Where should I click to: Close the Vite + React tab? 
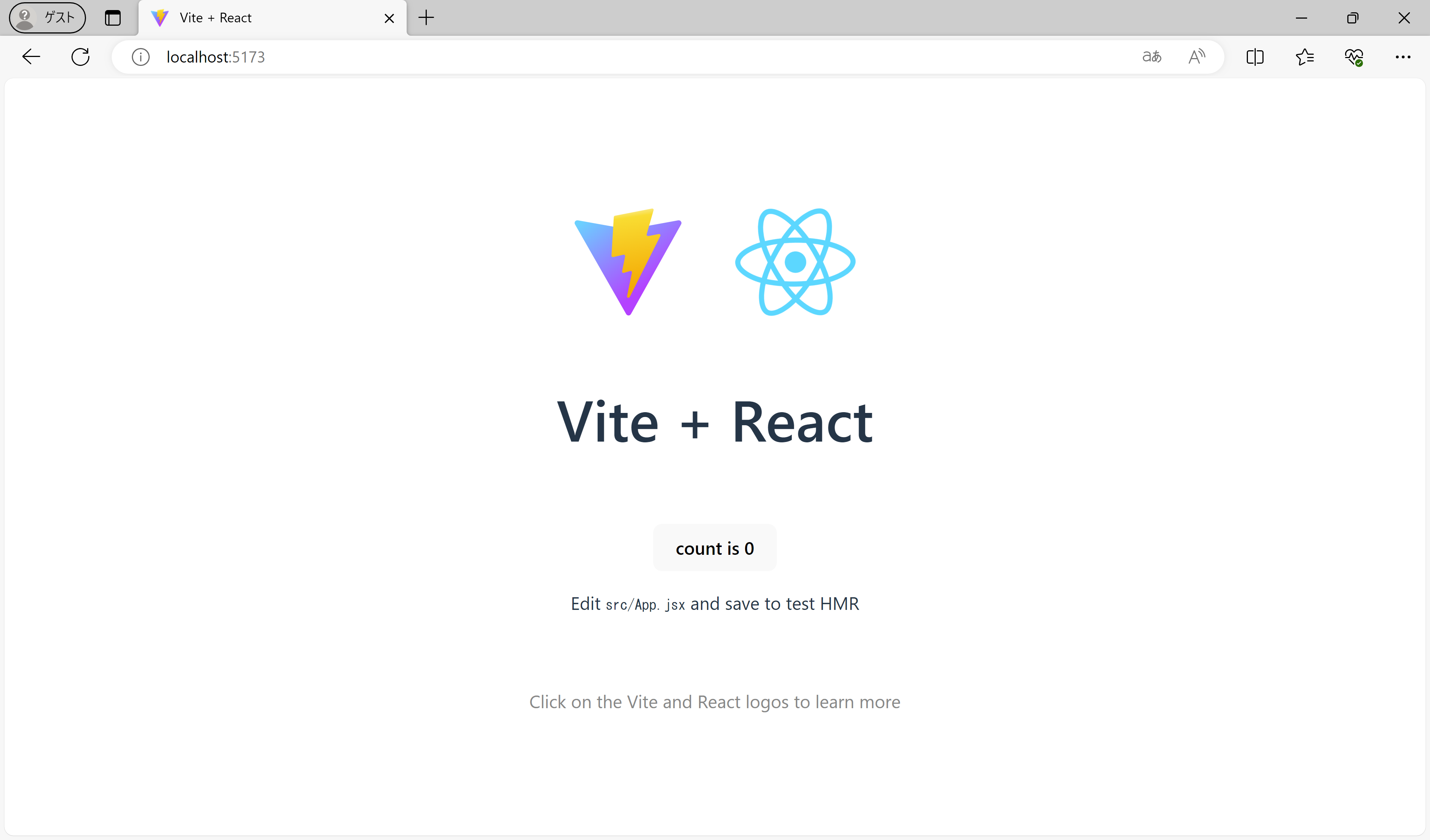[x=389, y=18]
